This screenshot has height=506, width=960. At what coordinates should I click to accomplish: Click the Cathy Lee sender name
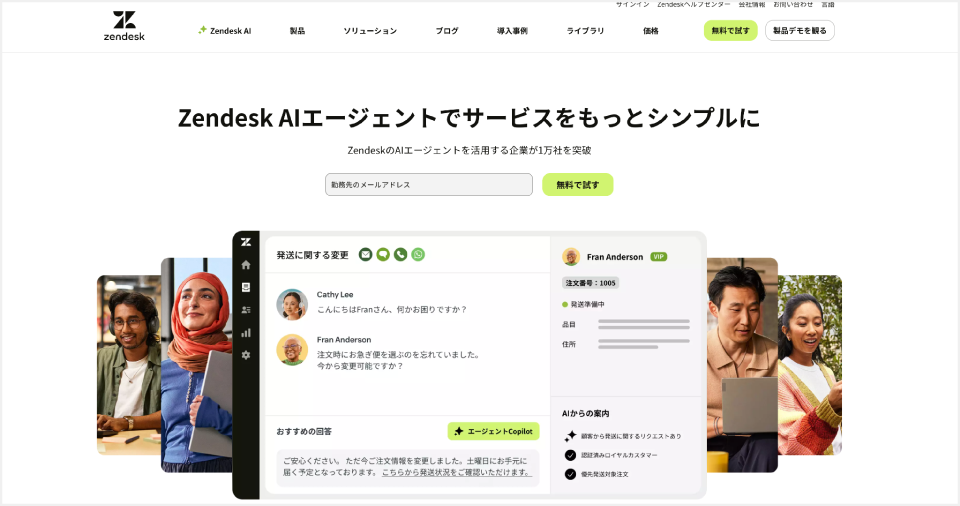[335, 295]
